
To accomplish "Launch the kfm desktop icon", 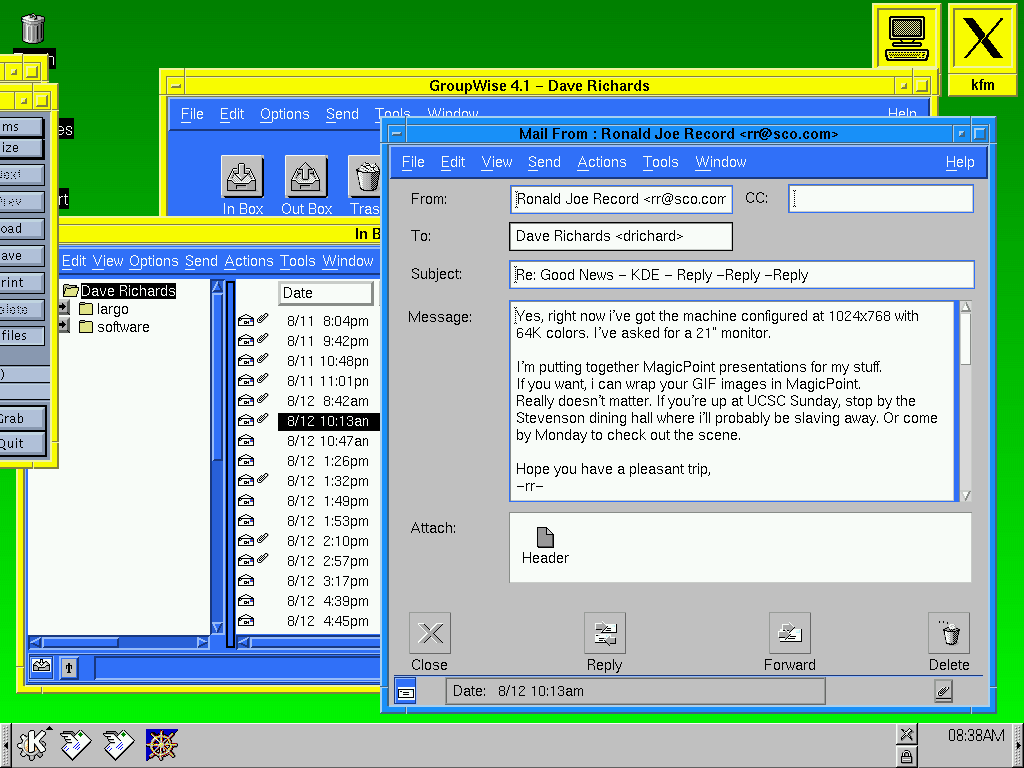I will pos(983,40).
